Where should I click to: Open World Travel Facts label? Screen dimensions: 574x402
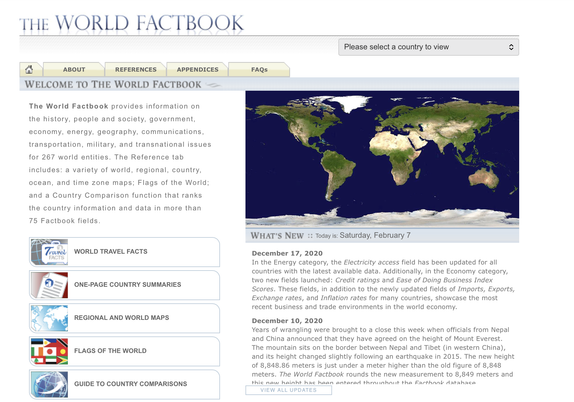click(x=111, y=252)
